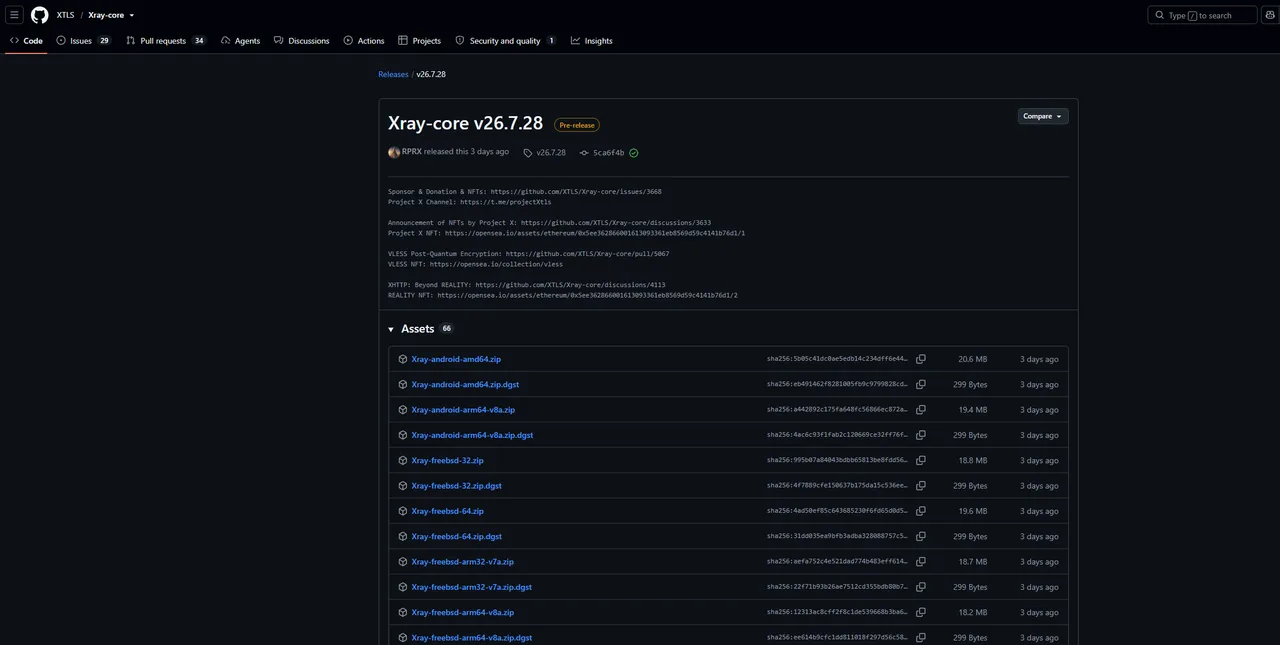Download Xray-freebsd-64.zip.dgst
The image size is (1280, 645).
point(457,537)
